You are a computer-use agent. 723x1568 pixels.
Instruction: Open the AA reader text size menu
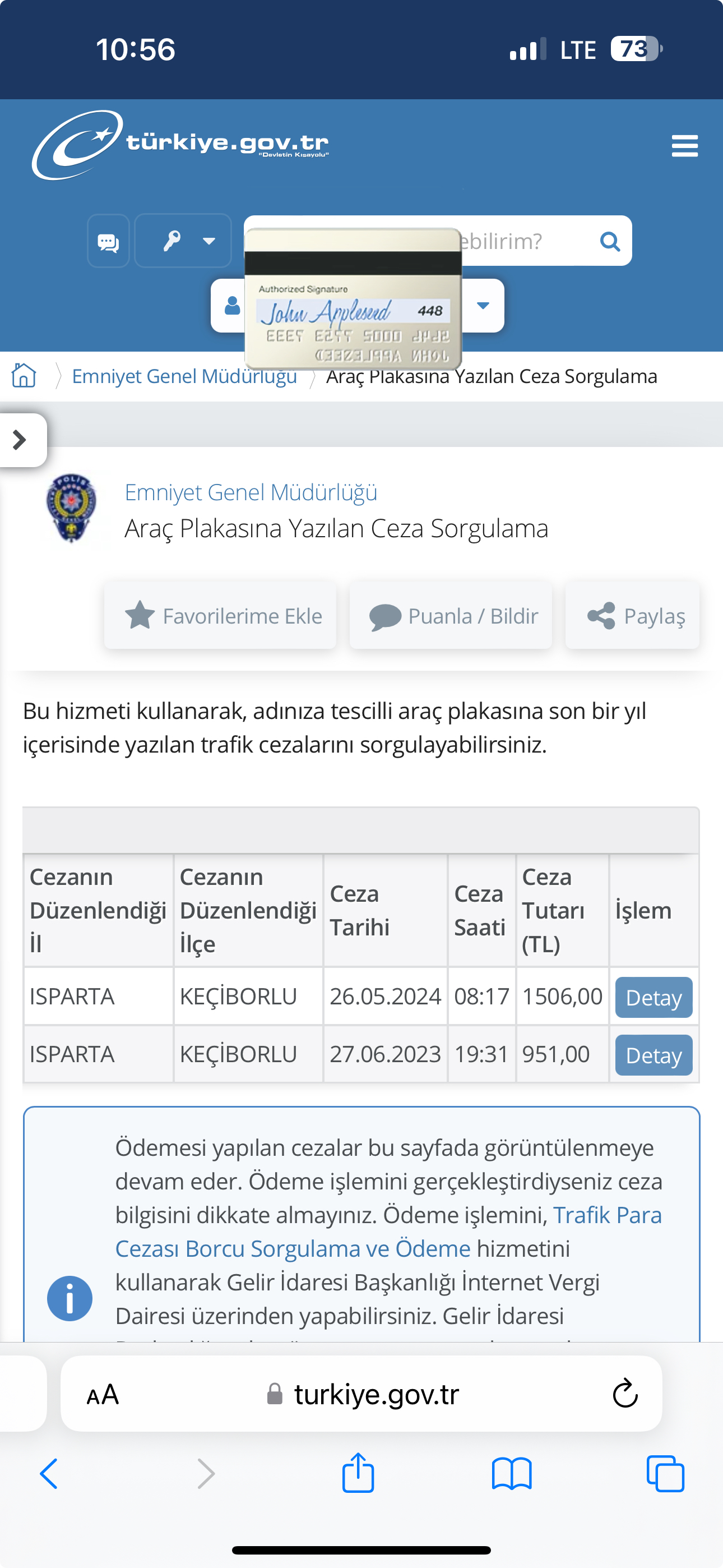102,1394
